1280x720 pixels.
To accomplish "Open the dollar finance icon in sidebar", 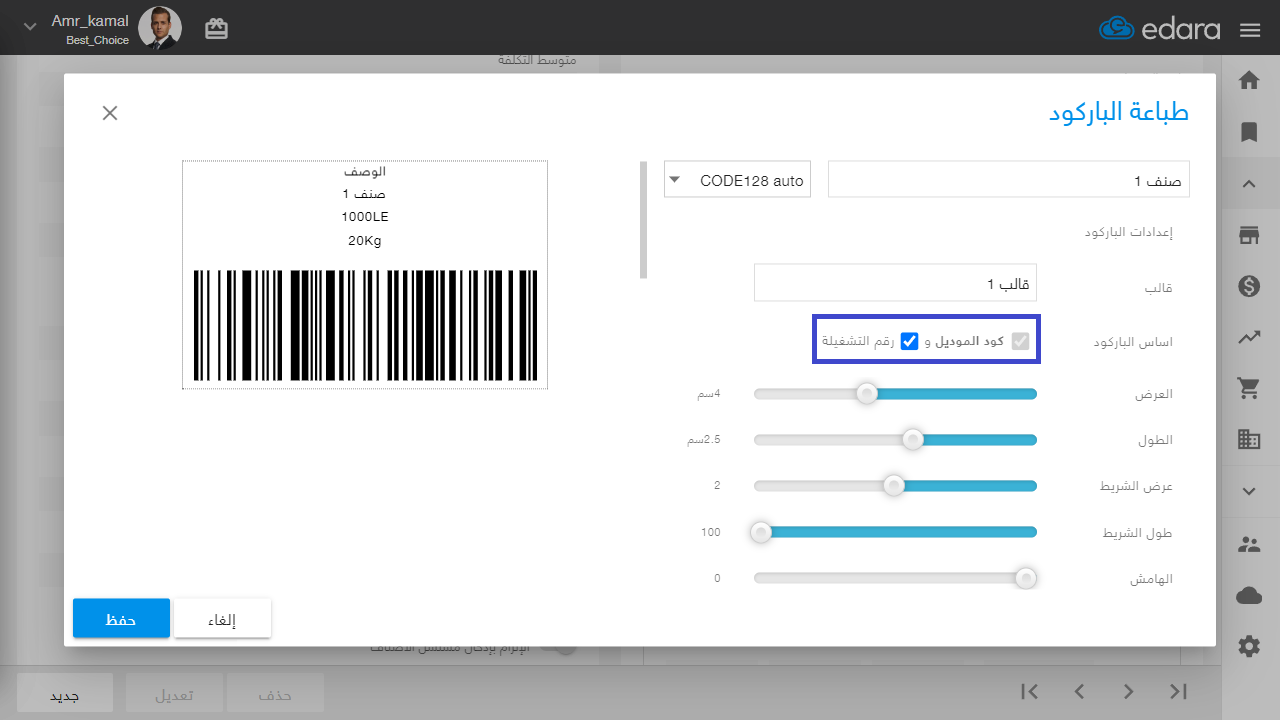I will point(1248,287).
